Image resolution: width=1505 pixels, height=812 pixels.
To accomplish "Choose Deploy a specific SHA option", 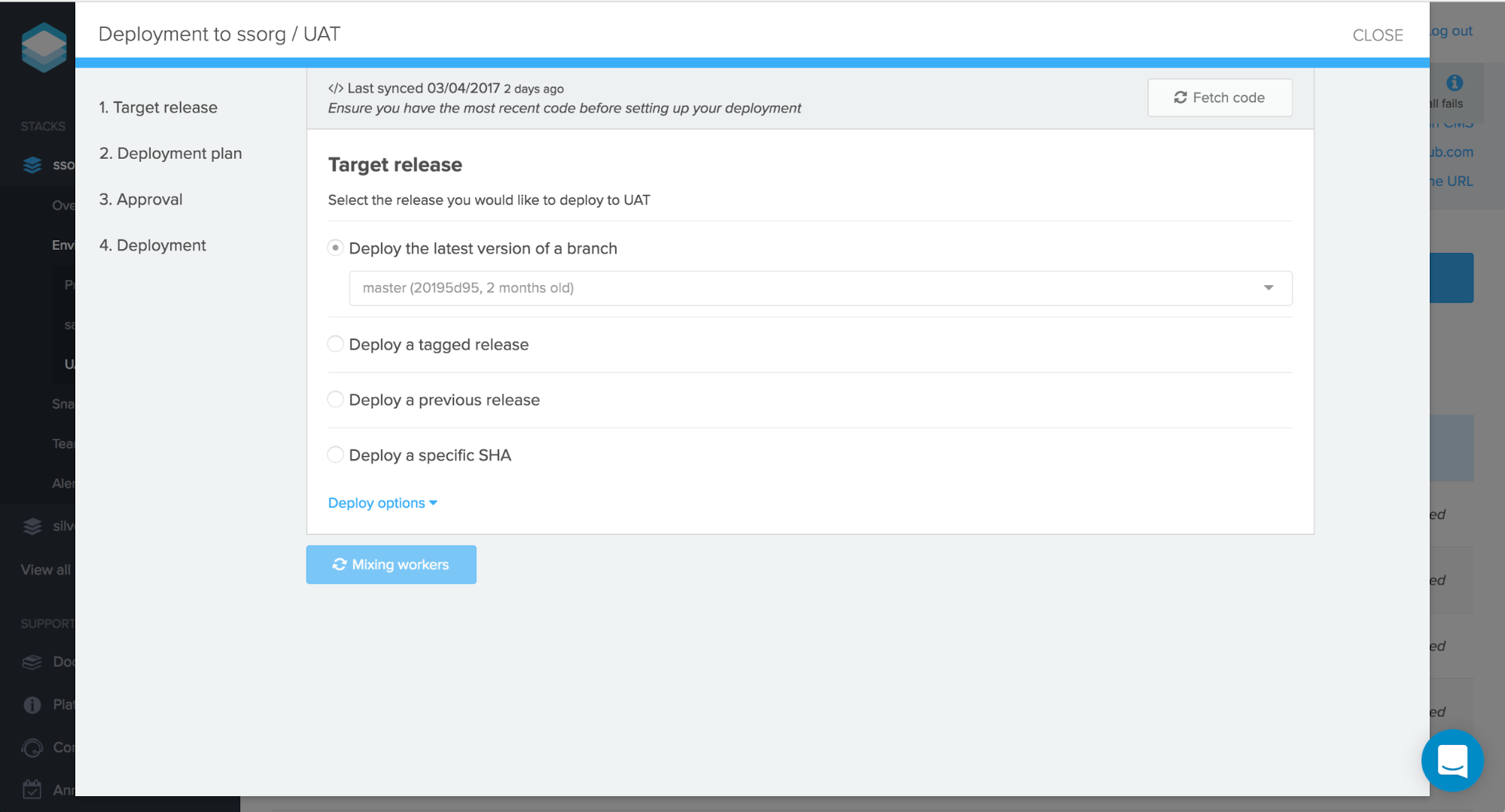I will (336, 455).
